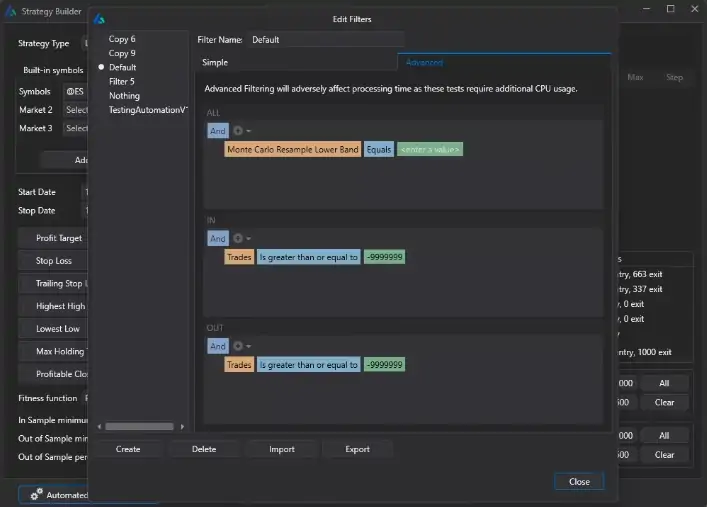Screen dimensions: 707x507
Task: Click the app logo in Edit Filters title bar
Action: pos(99,19)
